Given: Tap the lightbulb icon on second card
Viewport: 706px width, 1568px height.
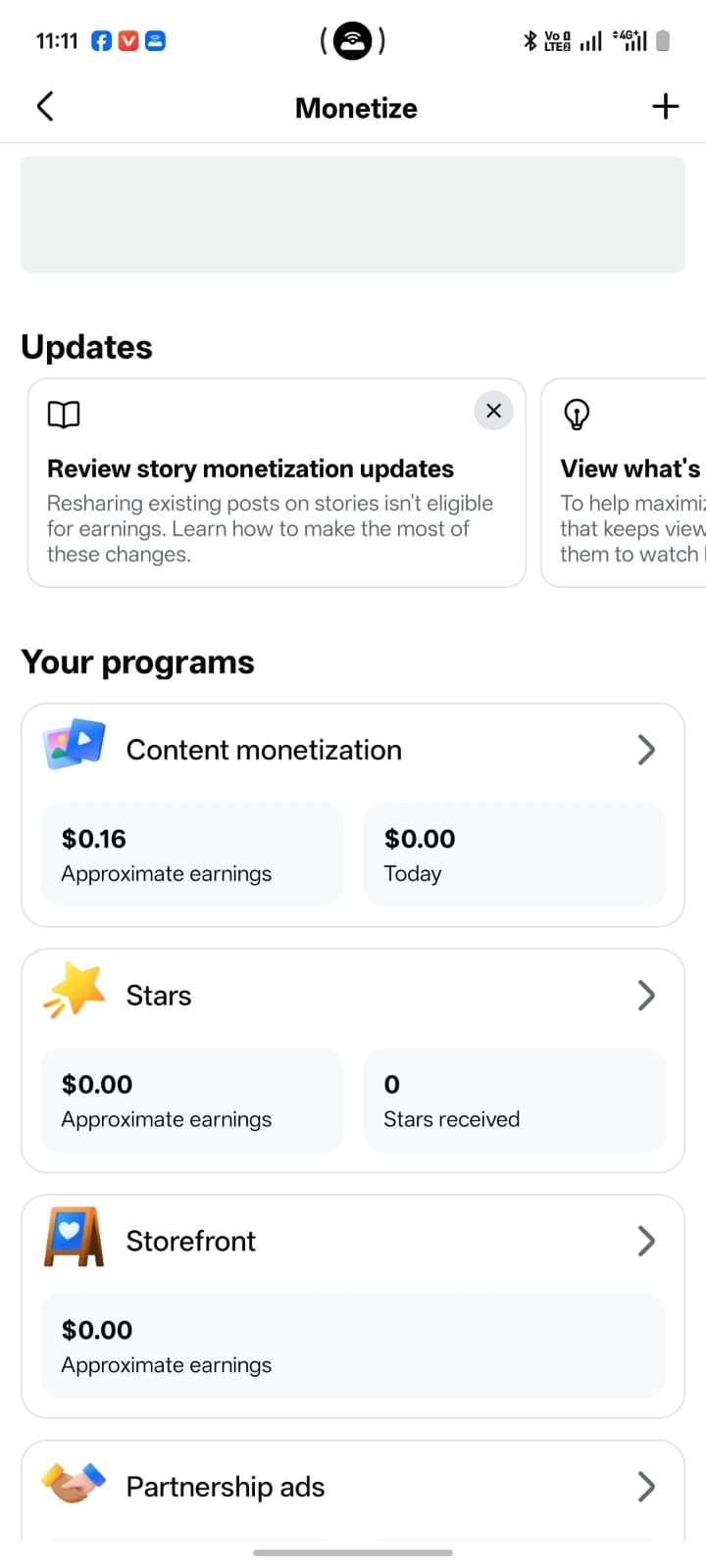Looking at the screenshot, I should pyautogui.click(x=577, y=415).
